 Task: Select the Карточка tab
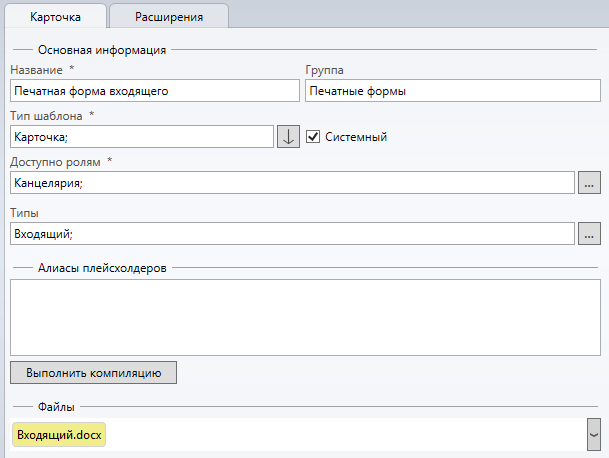(x=54, y=17)
